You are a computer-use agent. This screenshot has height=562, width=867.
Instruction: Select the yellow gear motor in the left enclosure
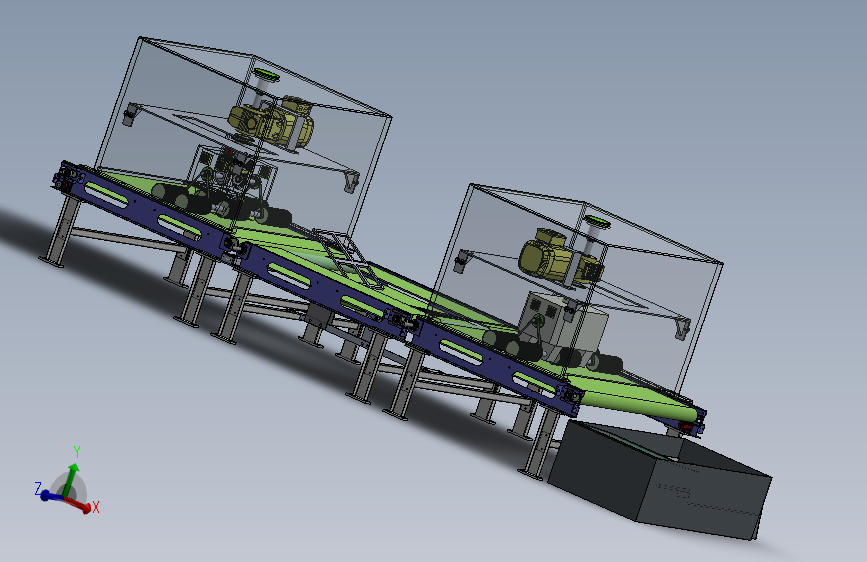(x=271, y=122)
